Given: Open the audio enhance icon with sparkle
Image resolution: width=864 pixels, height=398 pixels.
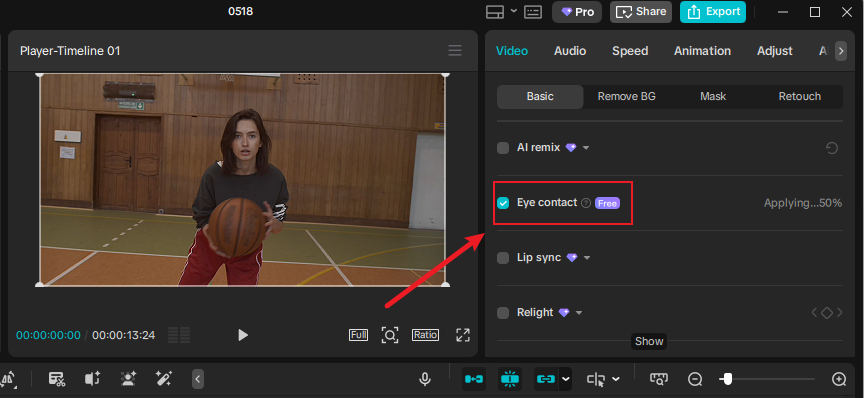Looking at the screenshot, I should pyautogui.click(x=93, y=379).
